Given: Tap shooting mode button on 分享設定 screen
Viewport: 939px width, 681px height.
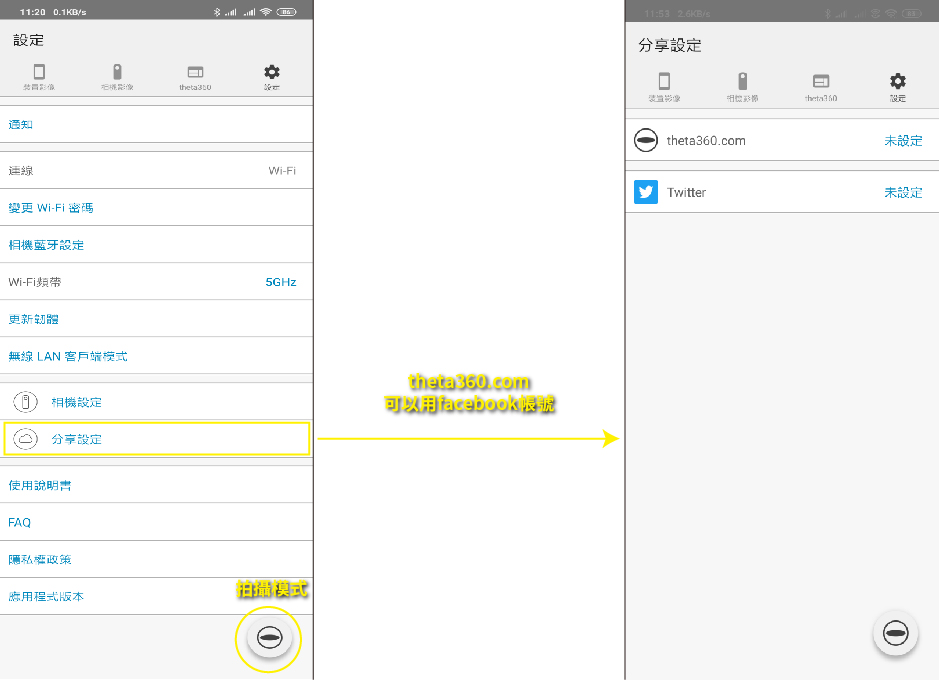Looking at the screenshot, I should [x=895, y=633].
